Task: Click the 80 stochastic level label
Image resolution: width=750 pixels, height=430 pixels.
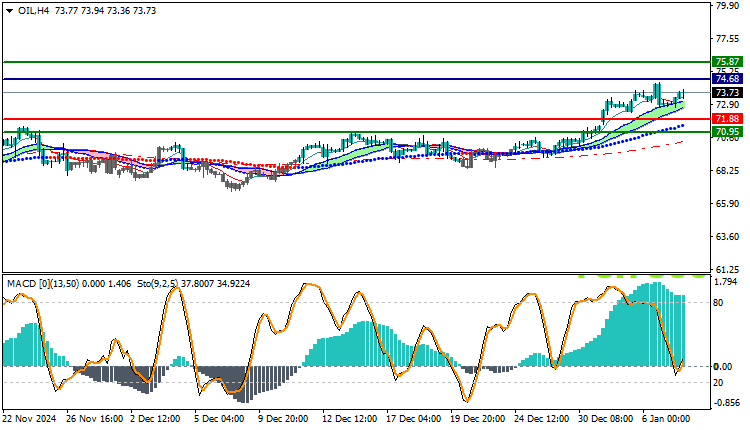Action: [718, 303]
